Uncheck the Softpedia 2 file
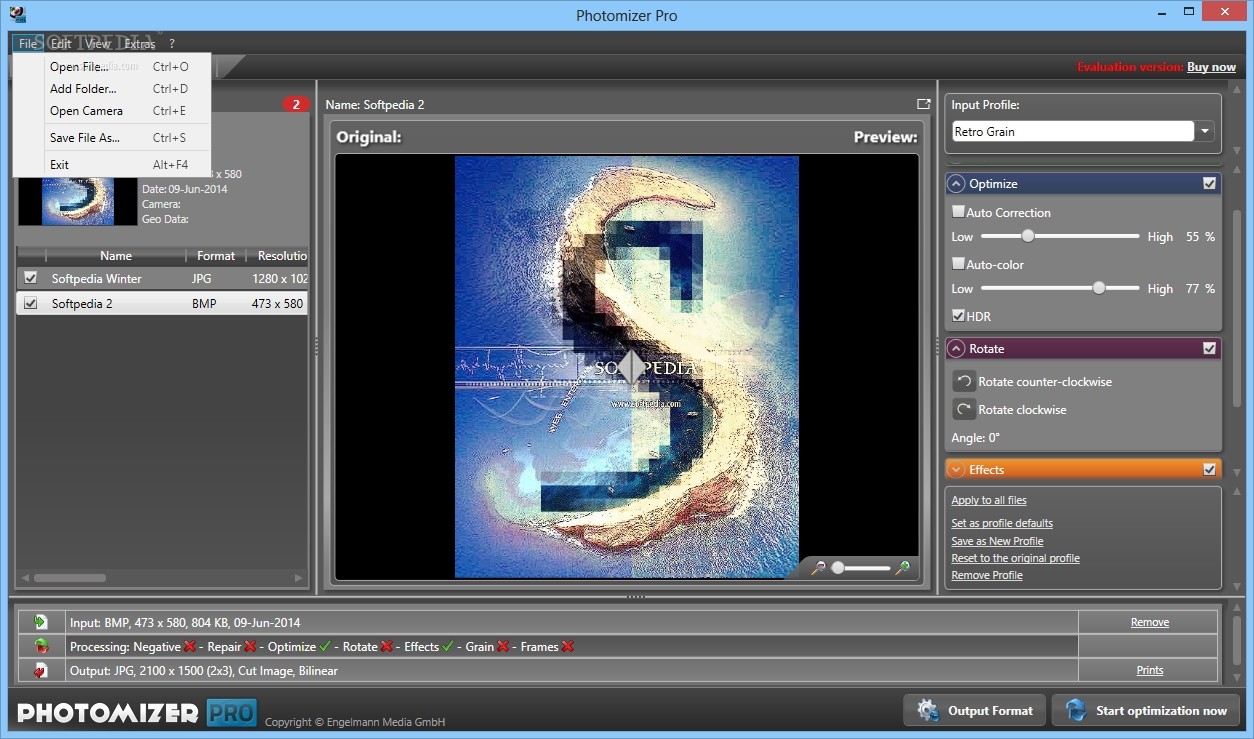Screen dimensions: 1254x739 point(30,303)
